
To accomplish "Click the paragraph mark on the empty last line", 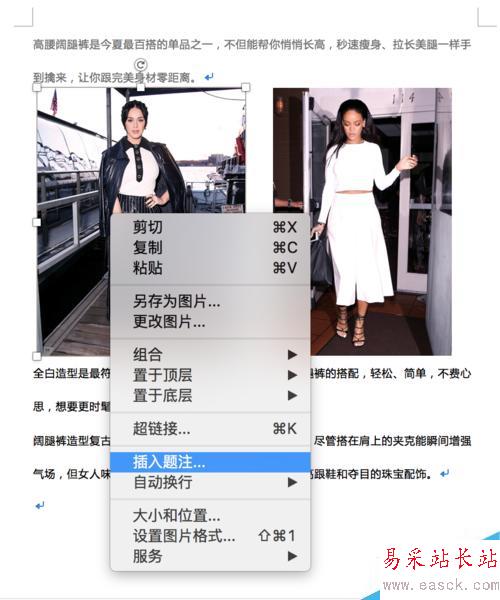I will [40, 506].
